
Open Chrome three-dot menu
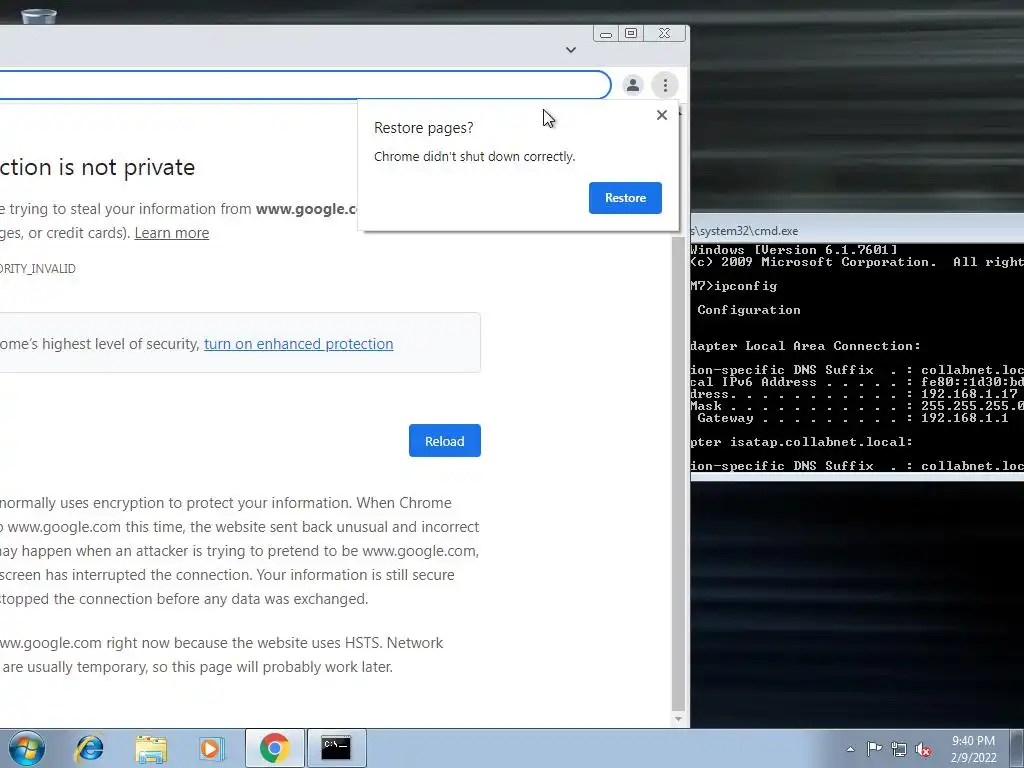click(x=665, y=85)
